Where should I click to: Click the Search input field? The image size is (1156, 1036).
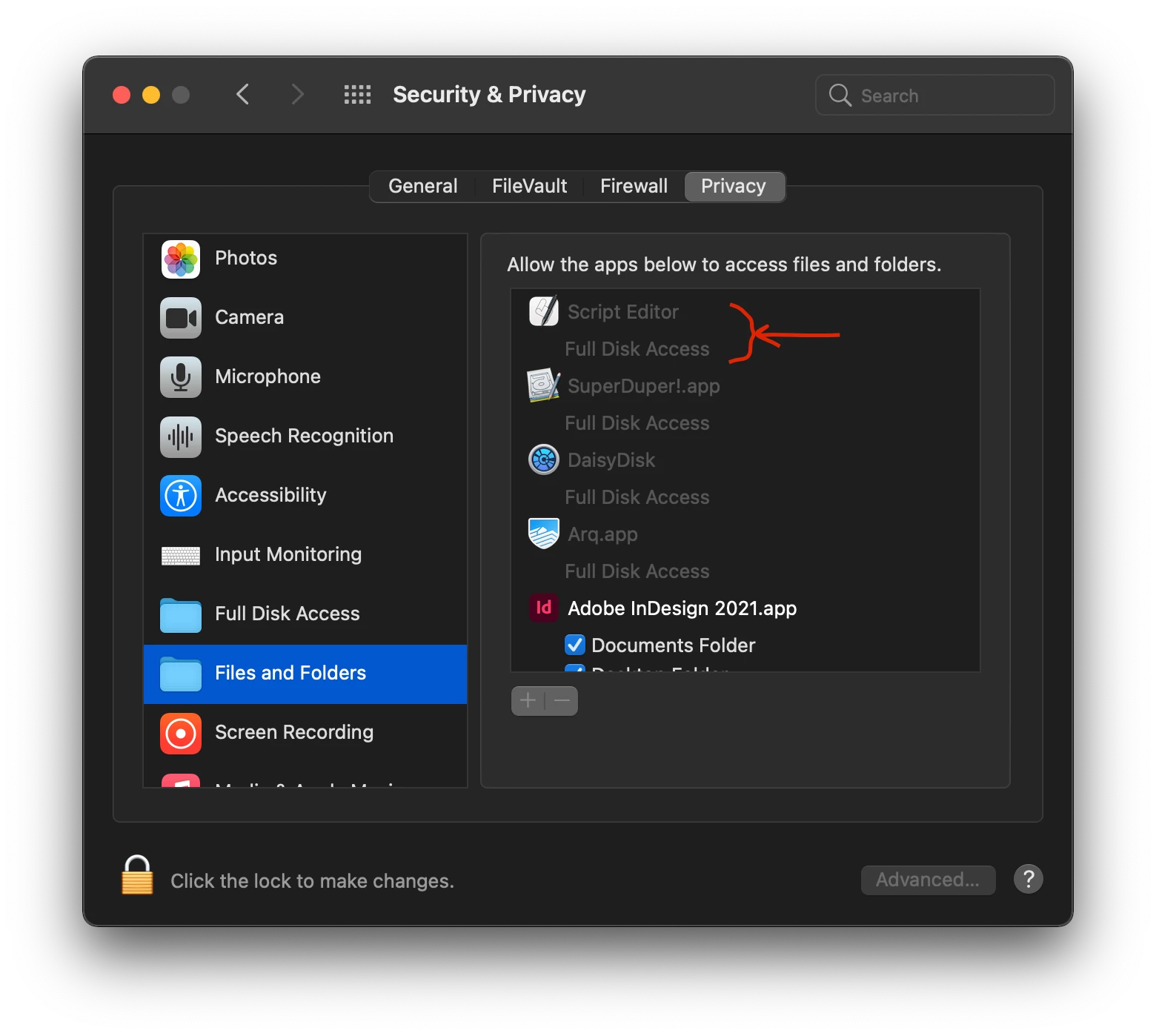tap(935, 95)
